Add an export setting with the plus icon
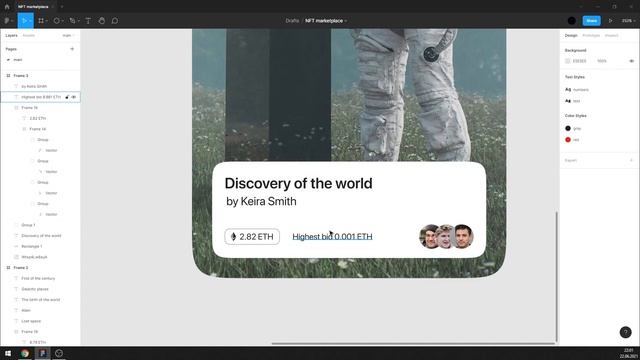This screenshot has width=640, height=360. pyautogui.click(x=631, y=160)
